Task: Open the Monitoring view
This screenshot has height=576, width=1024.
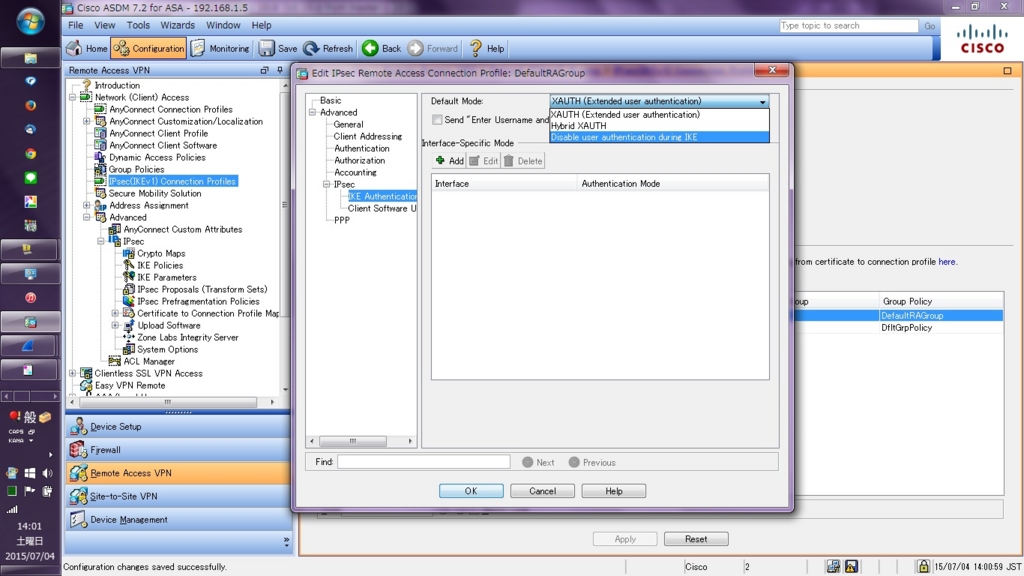Action: pyautogui.click(x=221, y=48)
